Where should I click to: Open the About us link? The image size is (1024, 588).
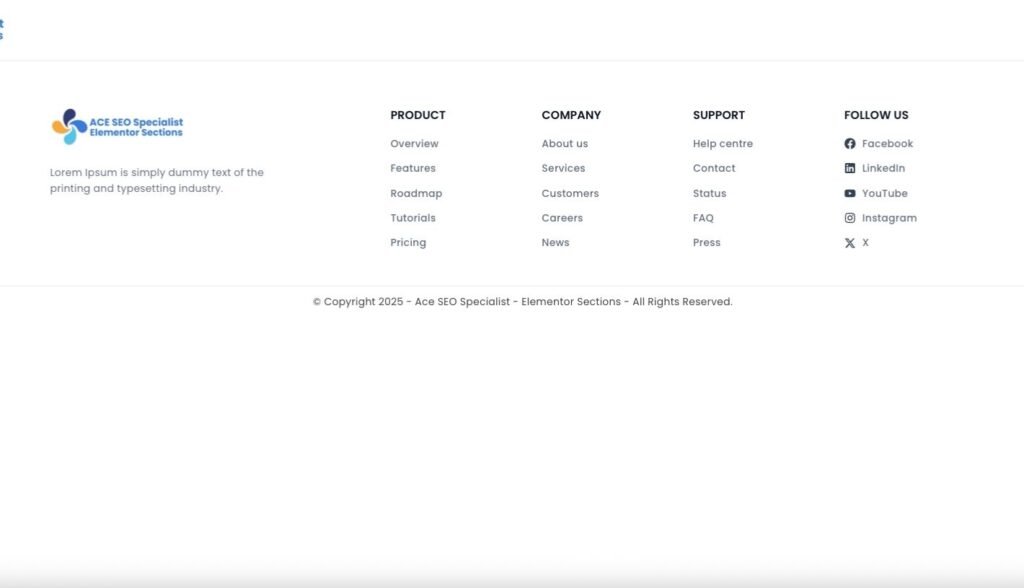[x=565, y=144]
